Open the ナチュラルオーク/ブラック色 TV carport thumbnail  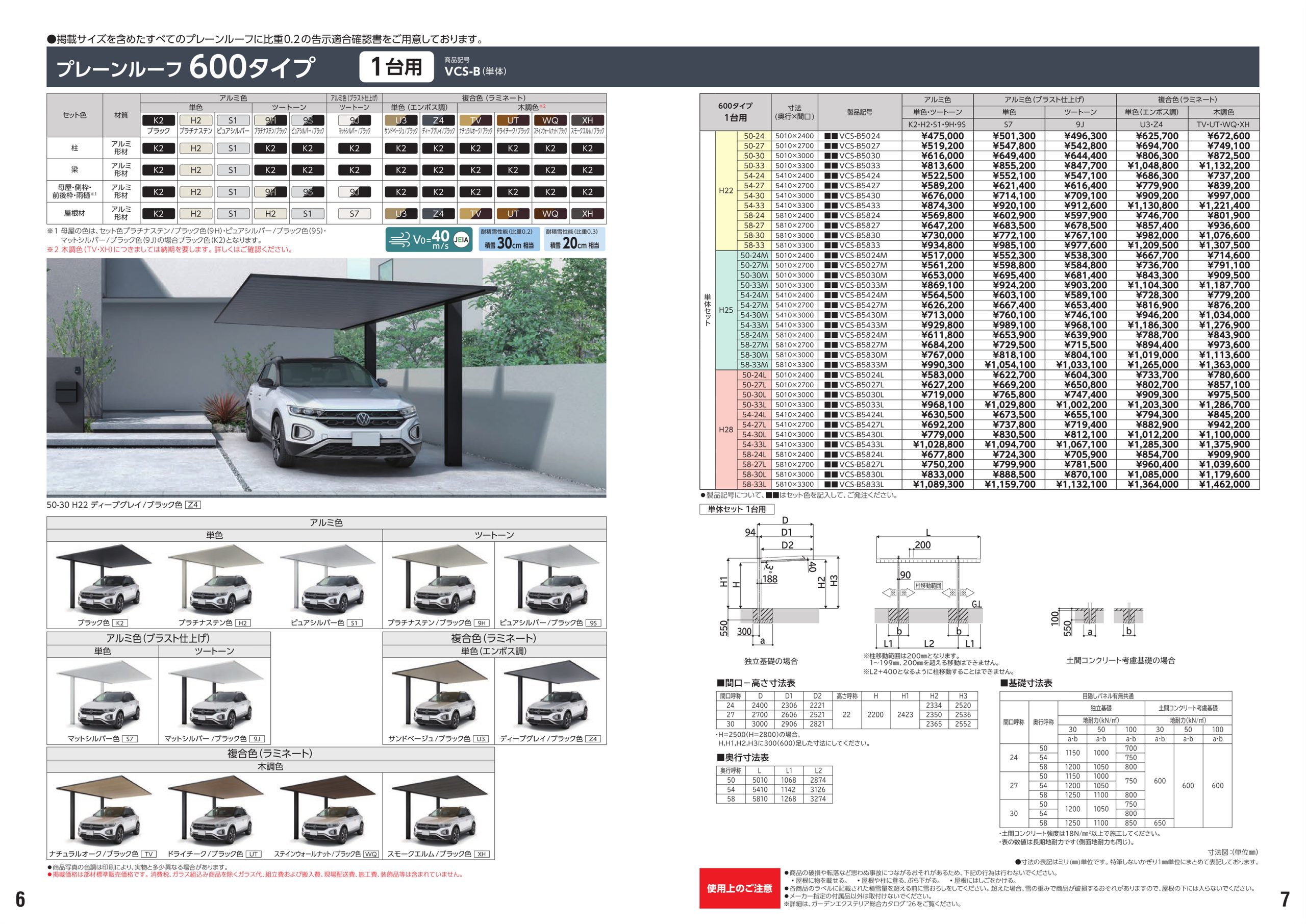pos(103,811)
